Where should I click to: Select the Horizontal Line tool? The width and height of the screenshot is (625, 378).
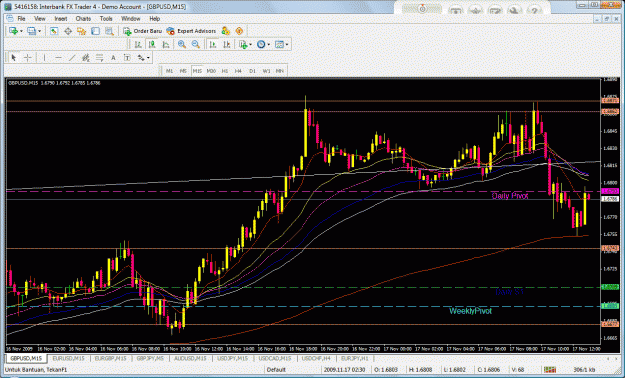(x=58, y=58)
